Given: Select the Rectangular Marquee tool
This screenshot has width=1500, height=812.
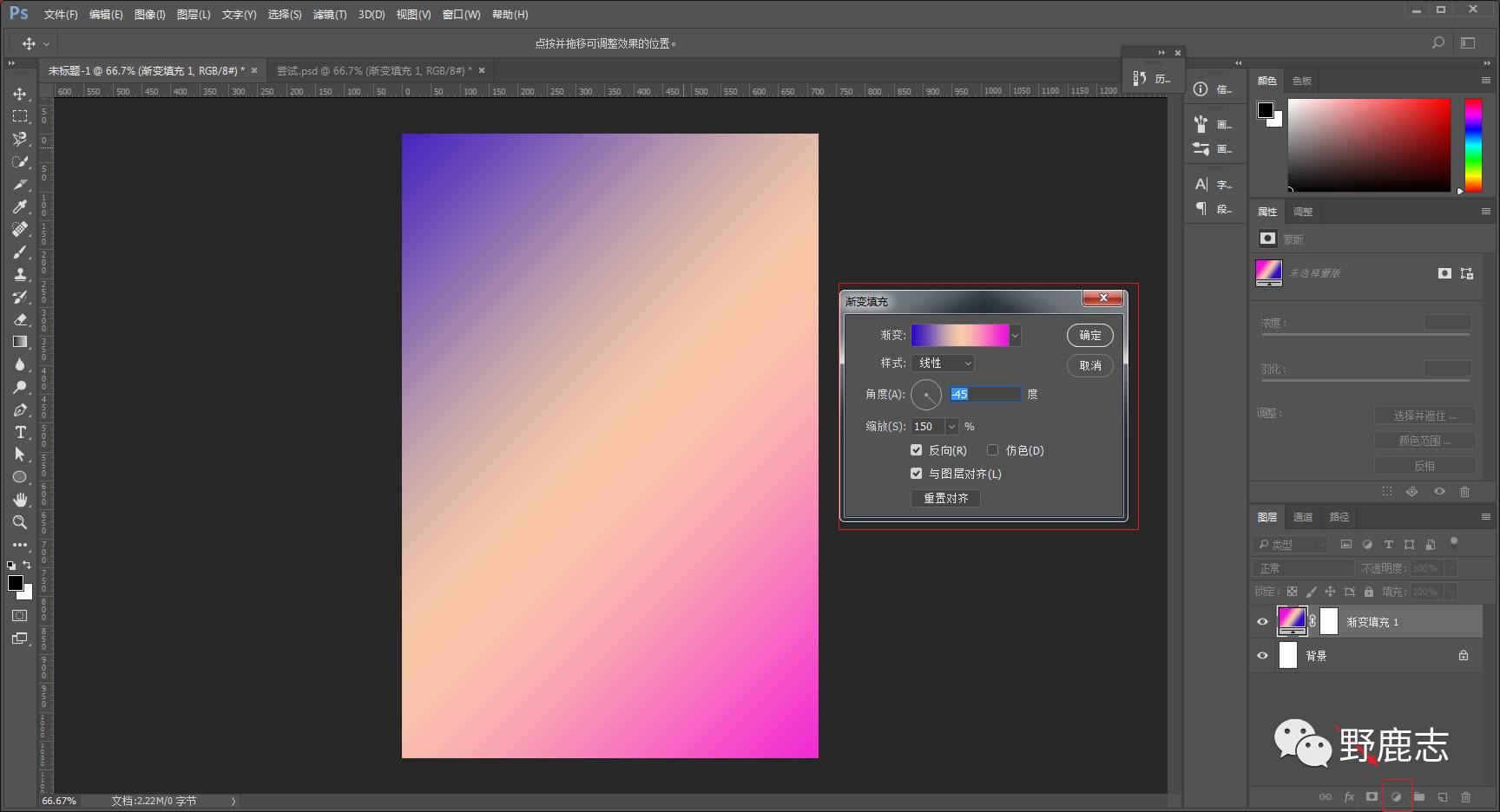Looking at the screenshot, I should pyautogui.click(x=20, y=116).
